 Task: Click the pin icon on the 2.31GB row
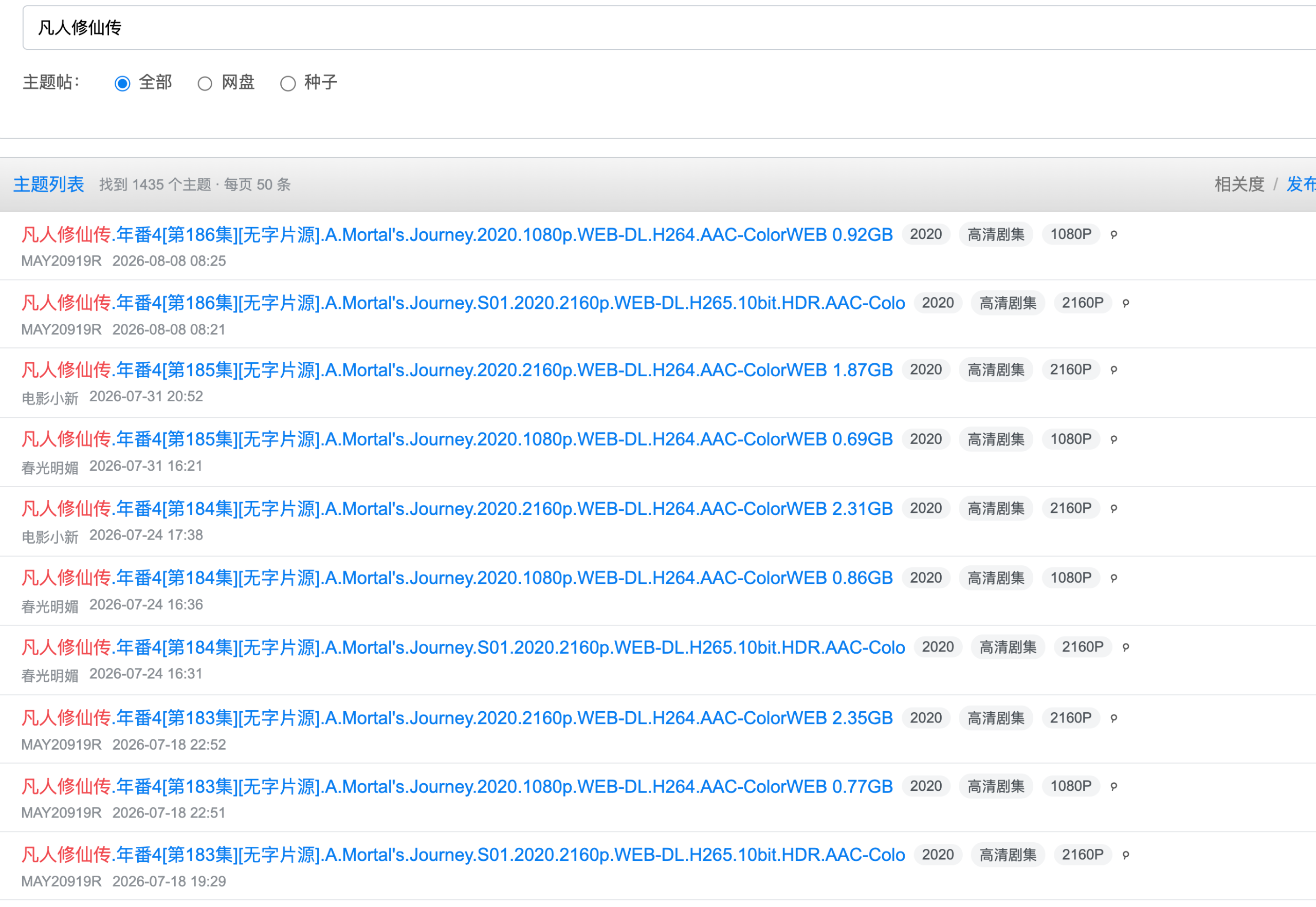(1113, 509)
